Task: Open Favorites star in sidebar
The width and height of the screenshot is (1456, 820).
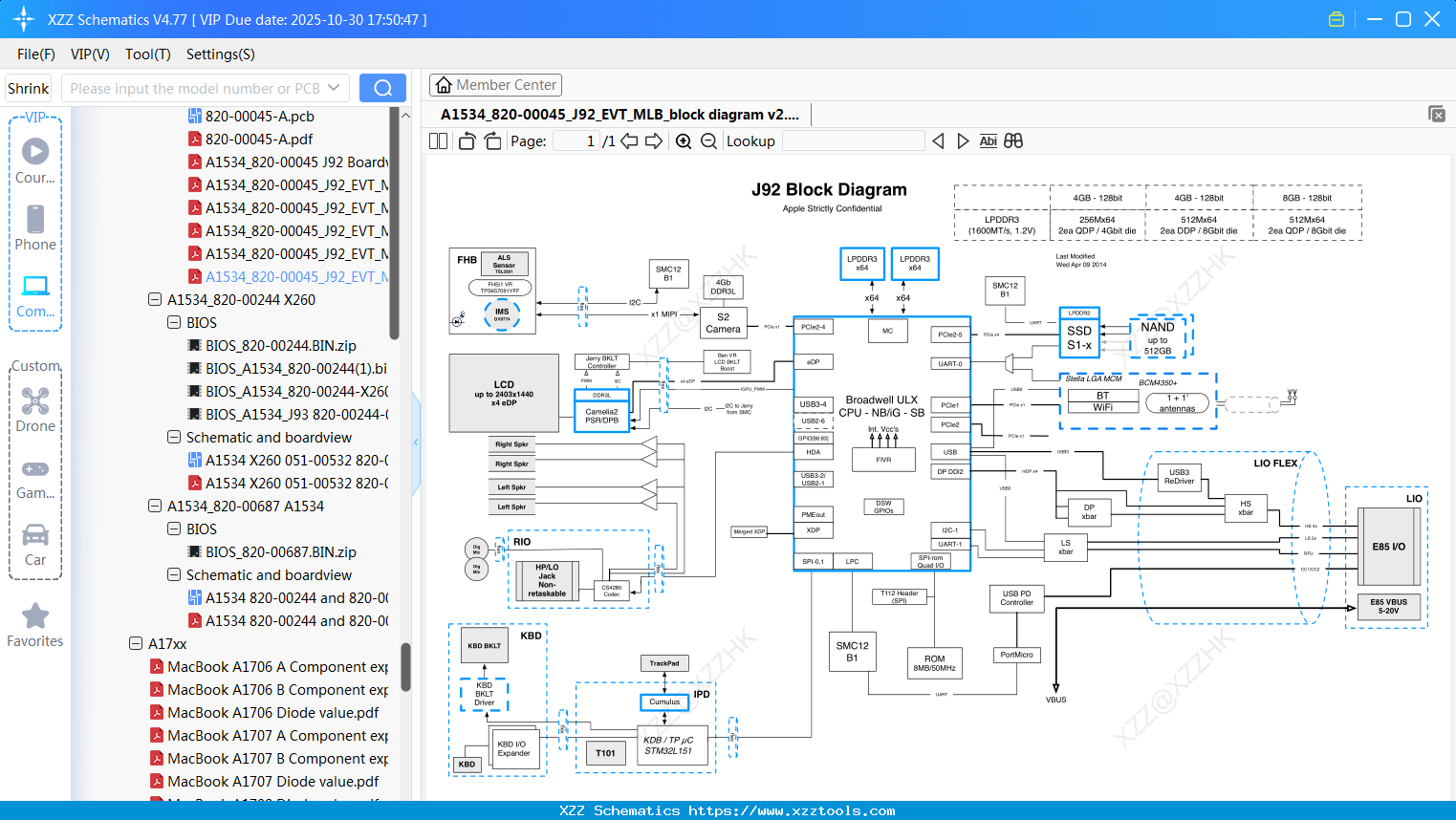Action: [x=35, y=616]
